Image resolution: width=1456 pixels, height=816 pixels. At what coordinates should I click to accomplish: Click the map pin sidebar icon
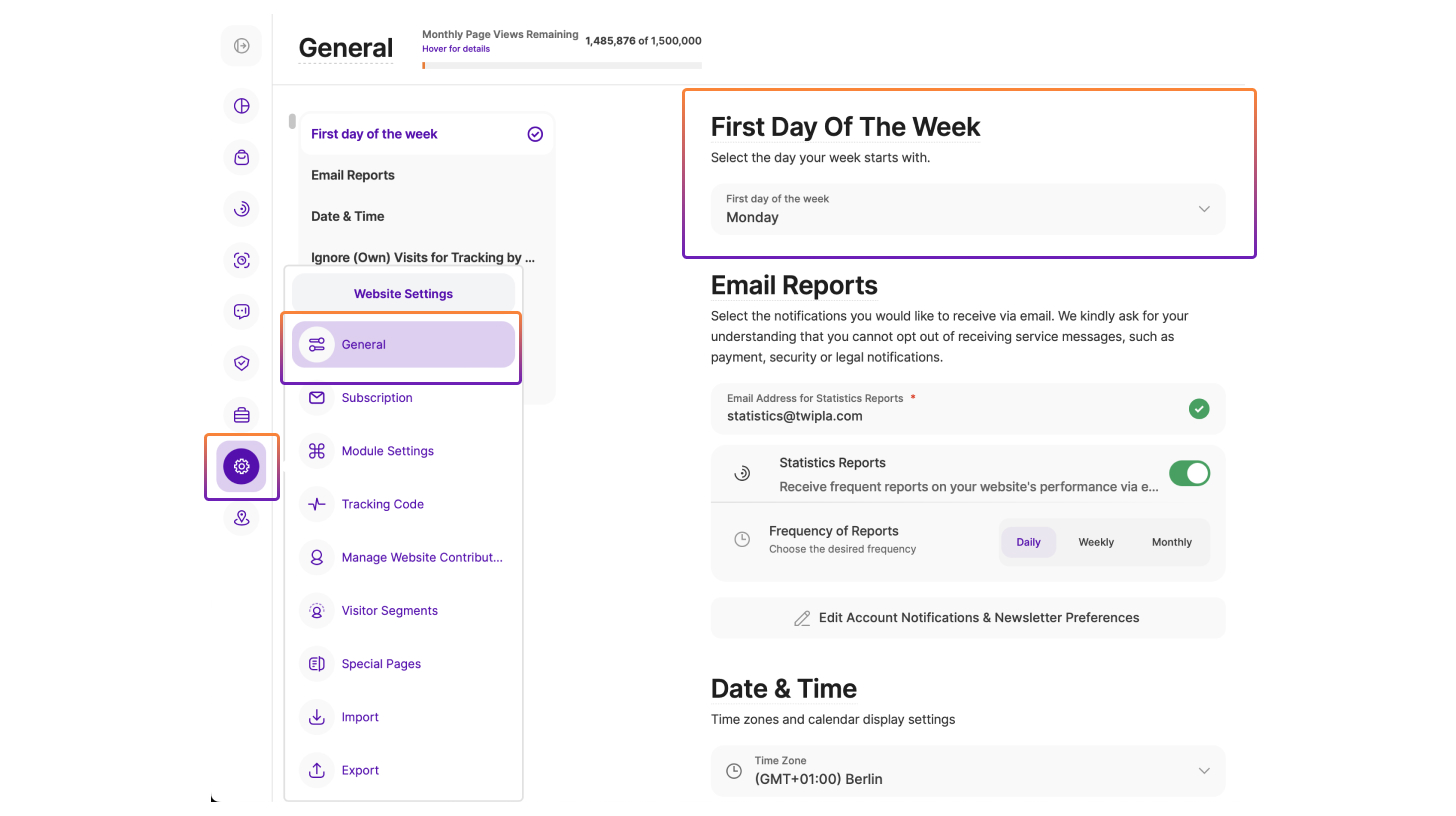(241, 518)
